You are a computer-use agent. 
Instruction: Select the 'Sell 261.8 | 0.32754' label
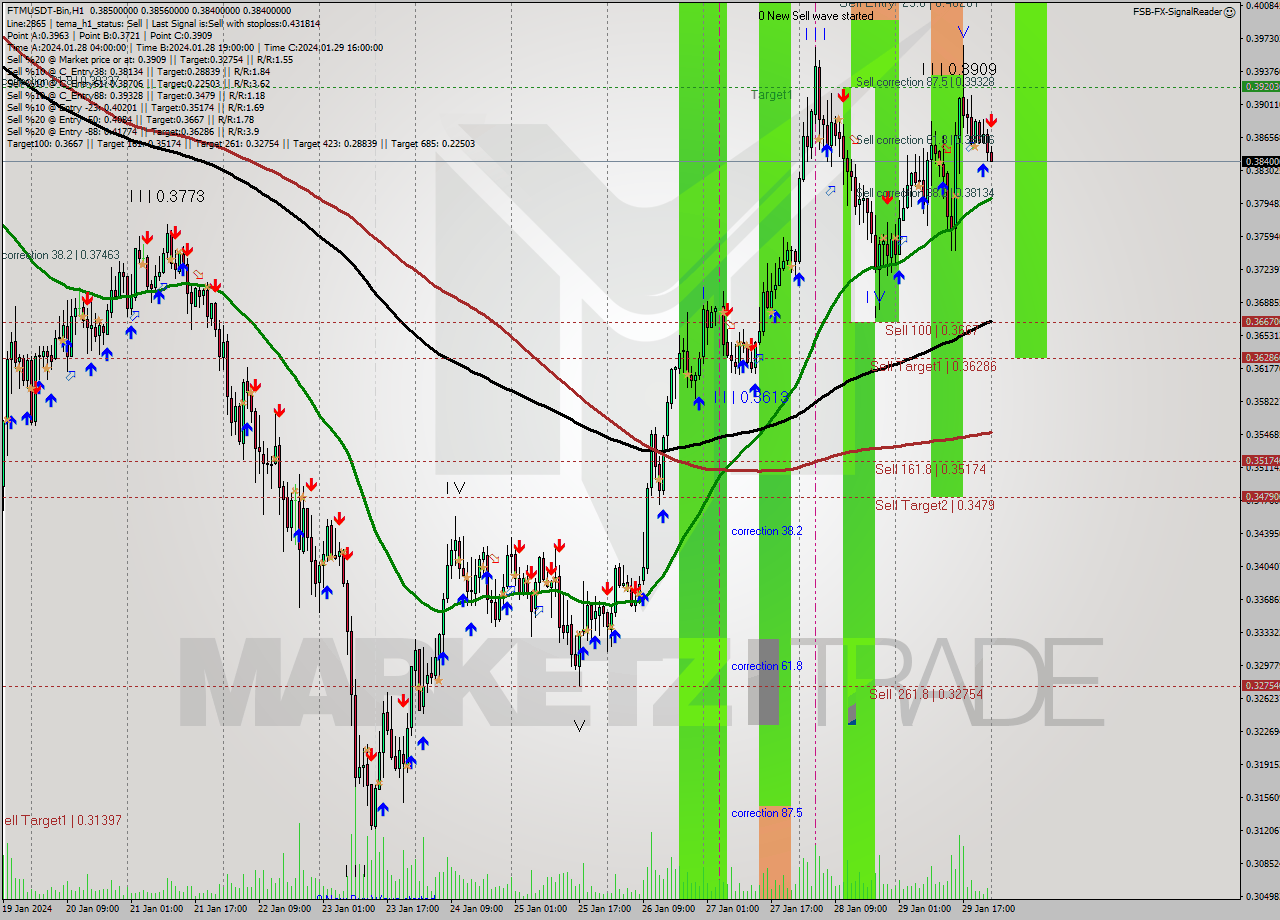925,694
